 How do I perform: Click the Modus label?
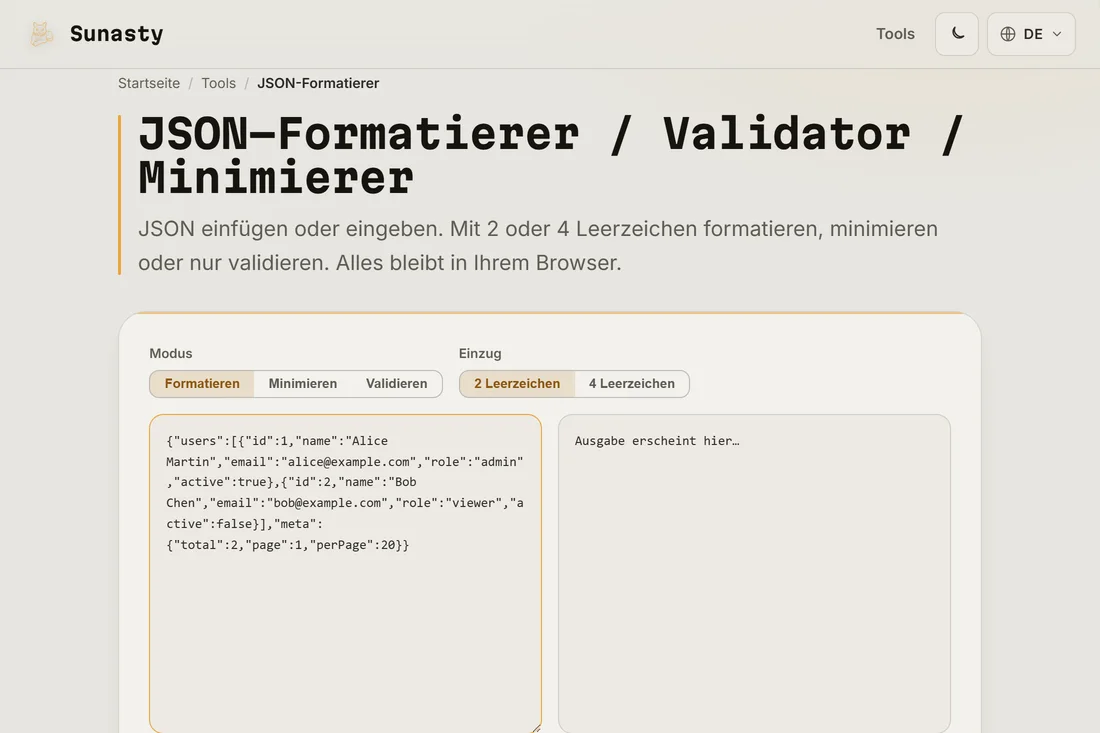tap(170, 354)
